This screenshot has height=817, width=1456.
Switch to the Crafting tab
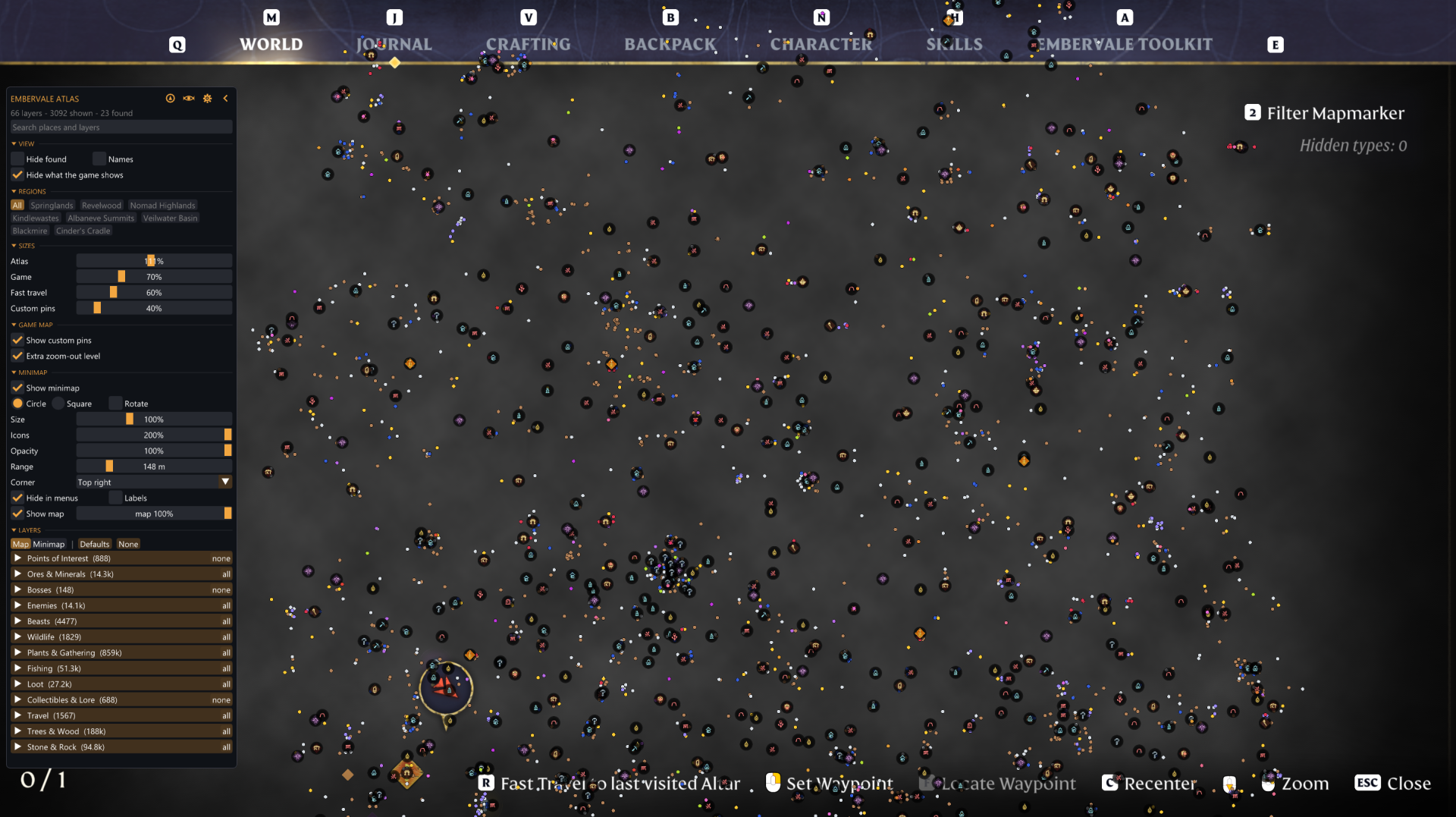tap(529, 45)
